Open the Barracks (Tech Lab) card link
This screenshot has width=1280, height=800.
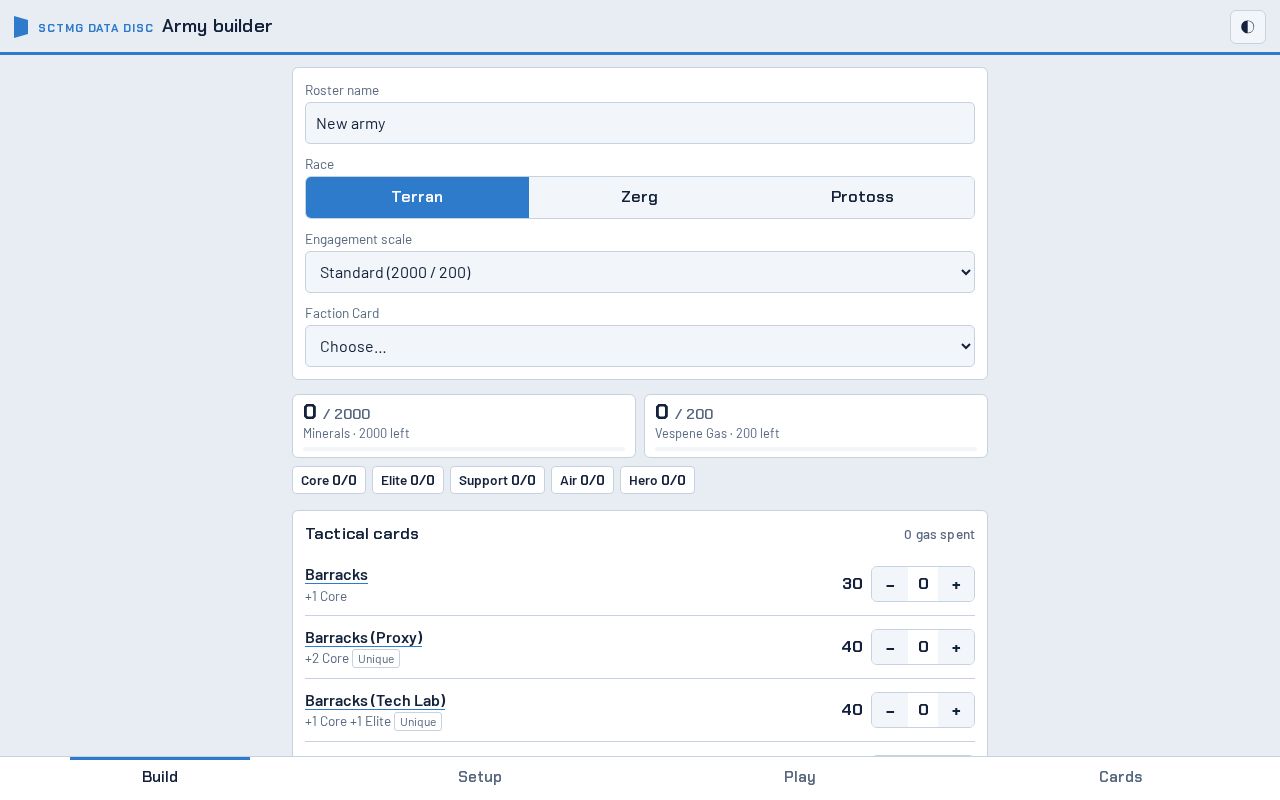point(375,701)
